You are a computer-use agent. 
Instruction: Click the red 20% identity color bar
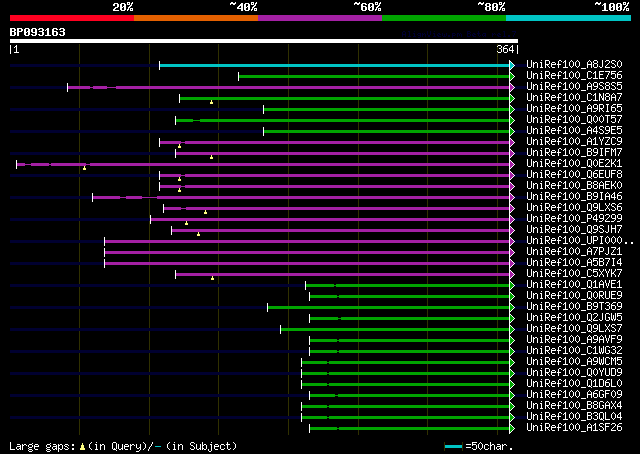coord(72,18)
